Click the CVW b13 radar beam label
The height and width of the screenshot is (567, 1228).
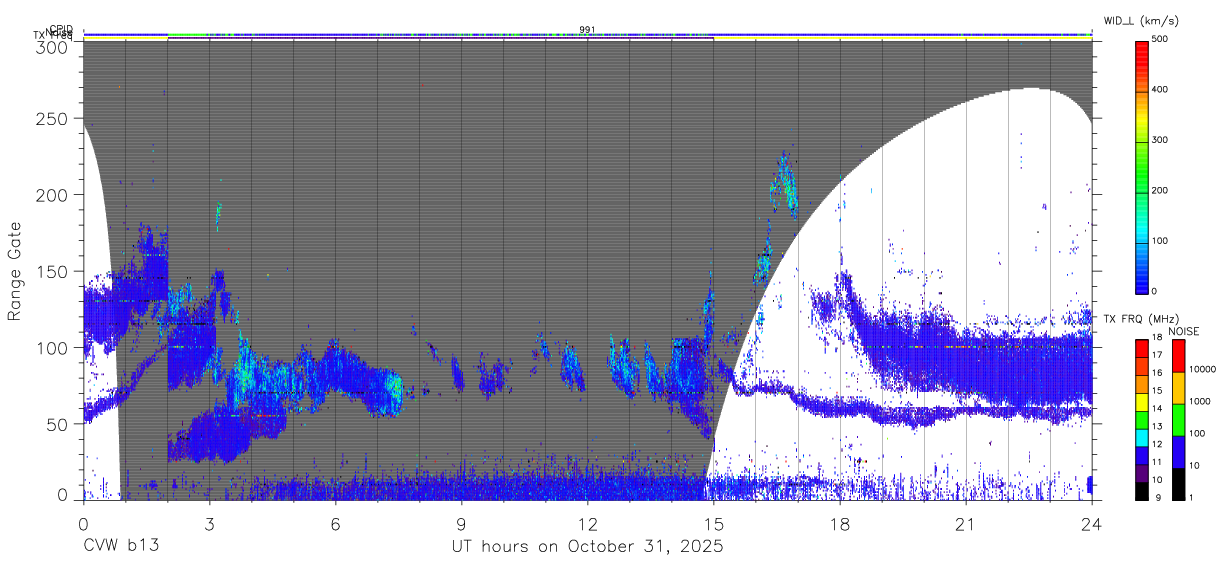pos(121,546)
